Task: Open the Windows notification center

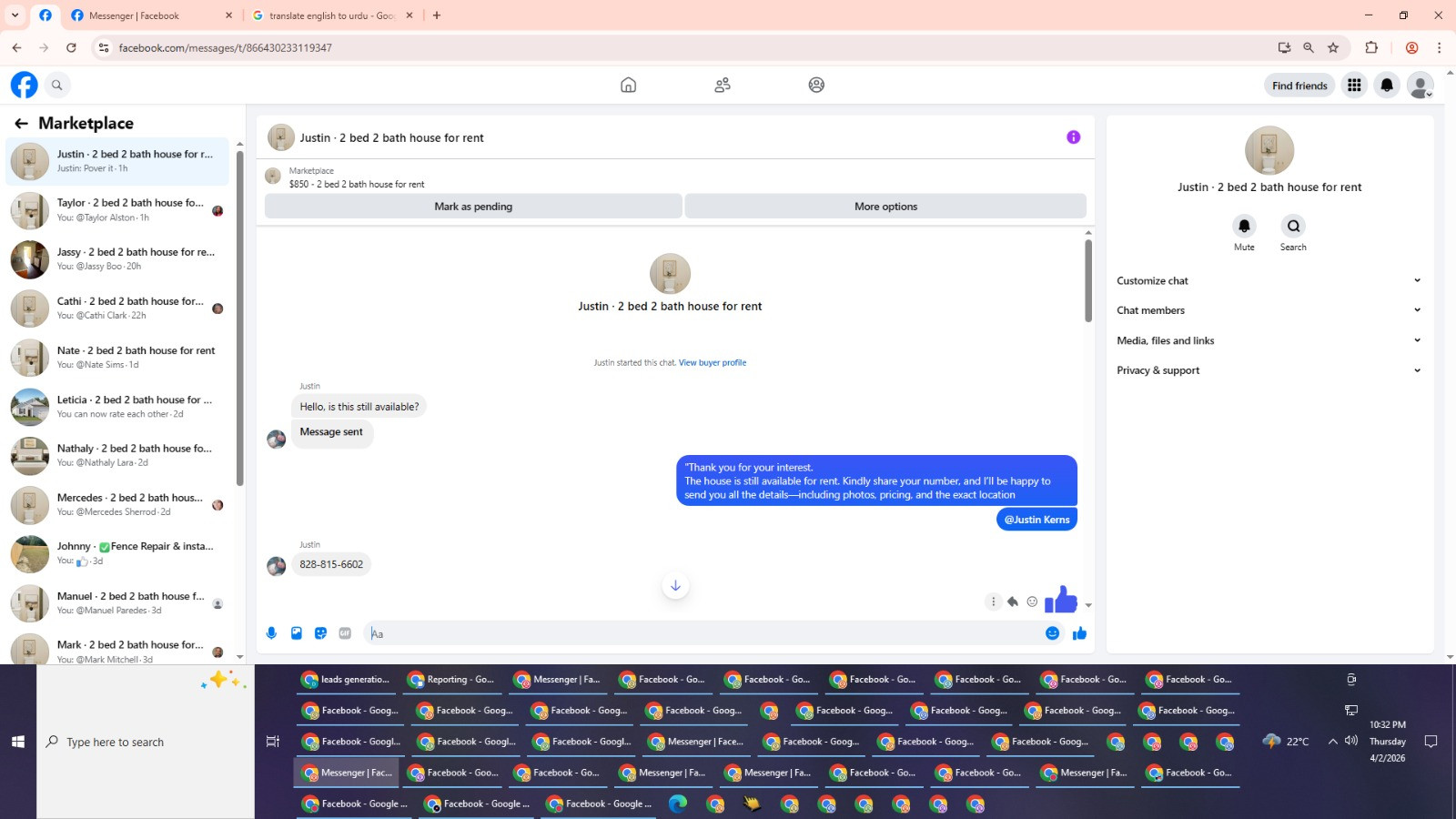Action: tap(1431, 742)
